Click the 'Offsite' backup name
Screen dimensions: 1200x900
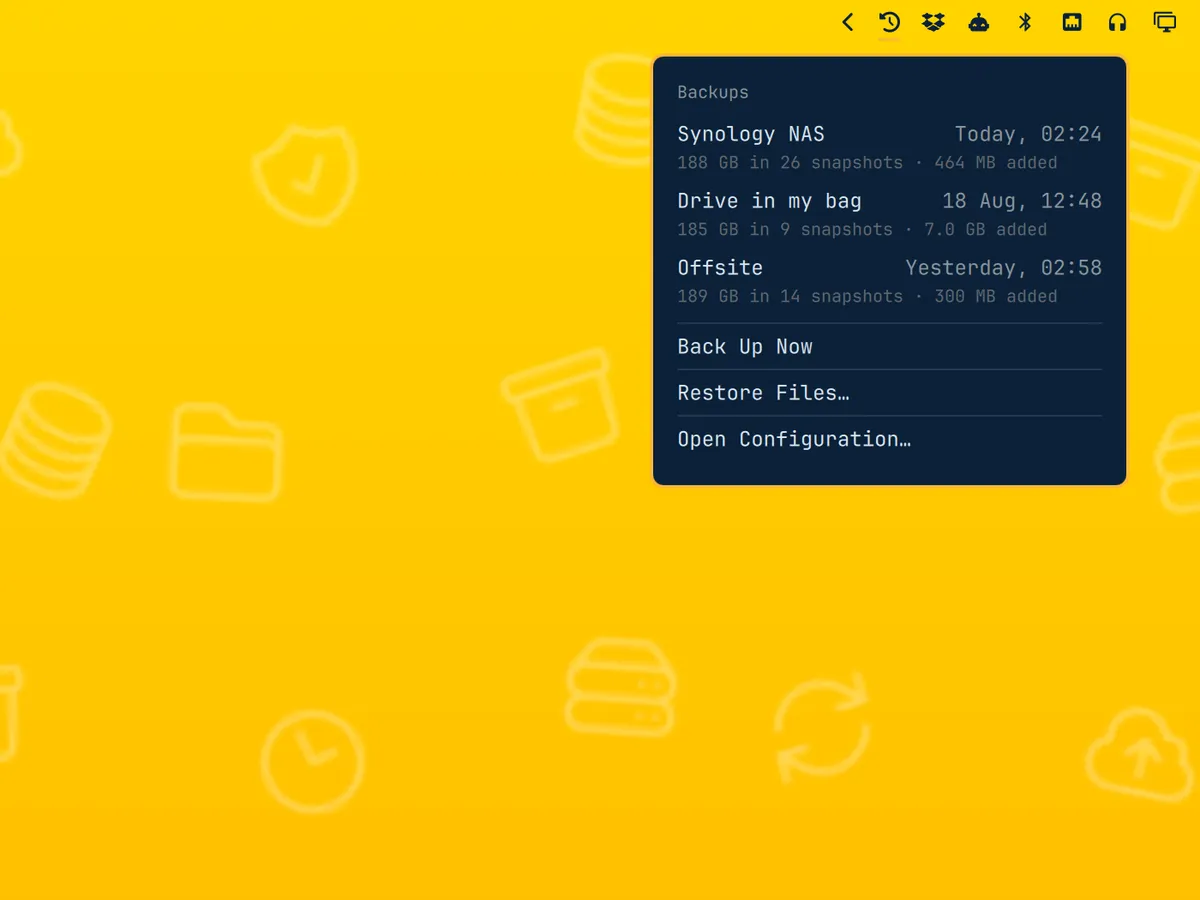pos(720,268)
